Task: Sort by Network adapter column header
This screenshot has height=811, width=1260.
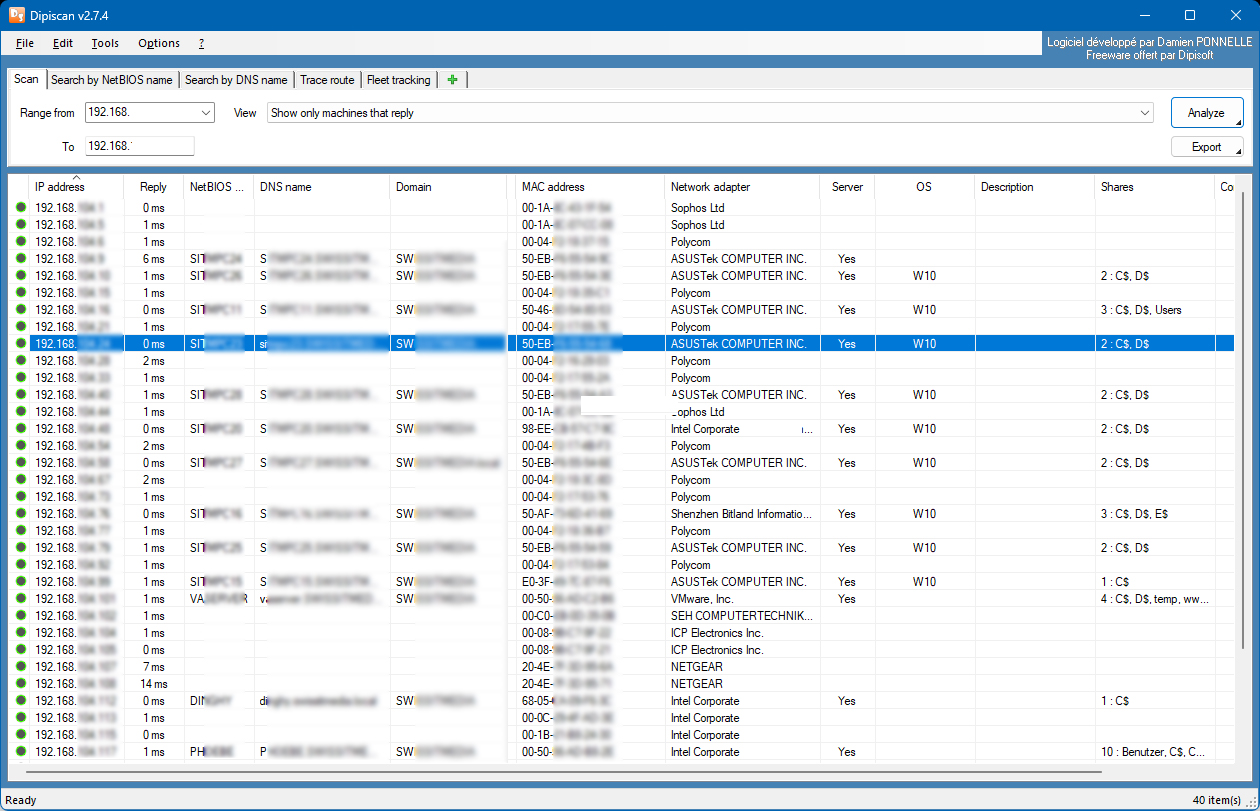Action: (x=742, y=187)
